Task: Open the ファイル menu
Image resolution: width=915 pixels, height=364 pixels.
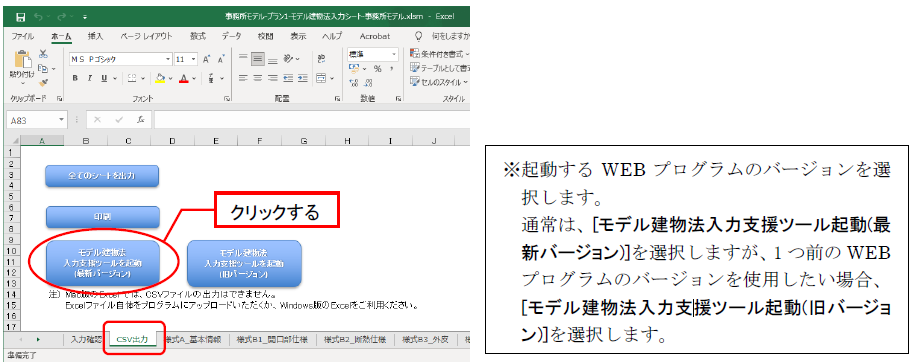Action: pyautogui.click(x=22, y=36)
